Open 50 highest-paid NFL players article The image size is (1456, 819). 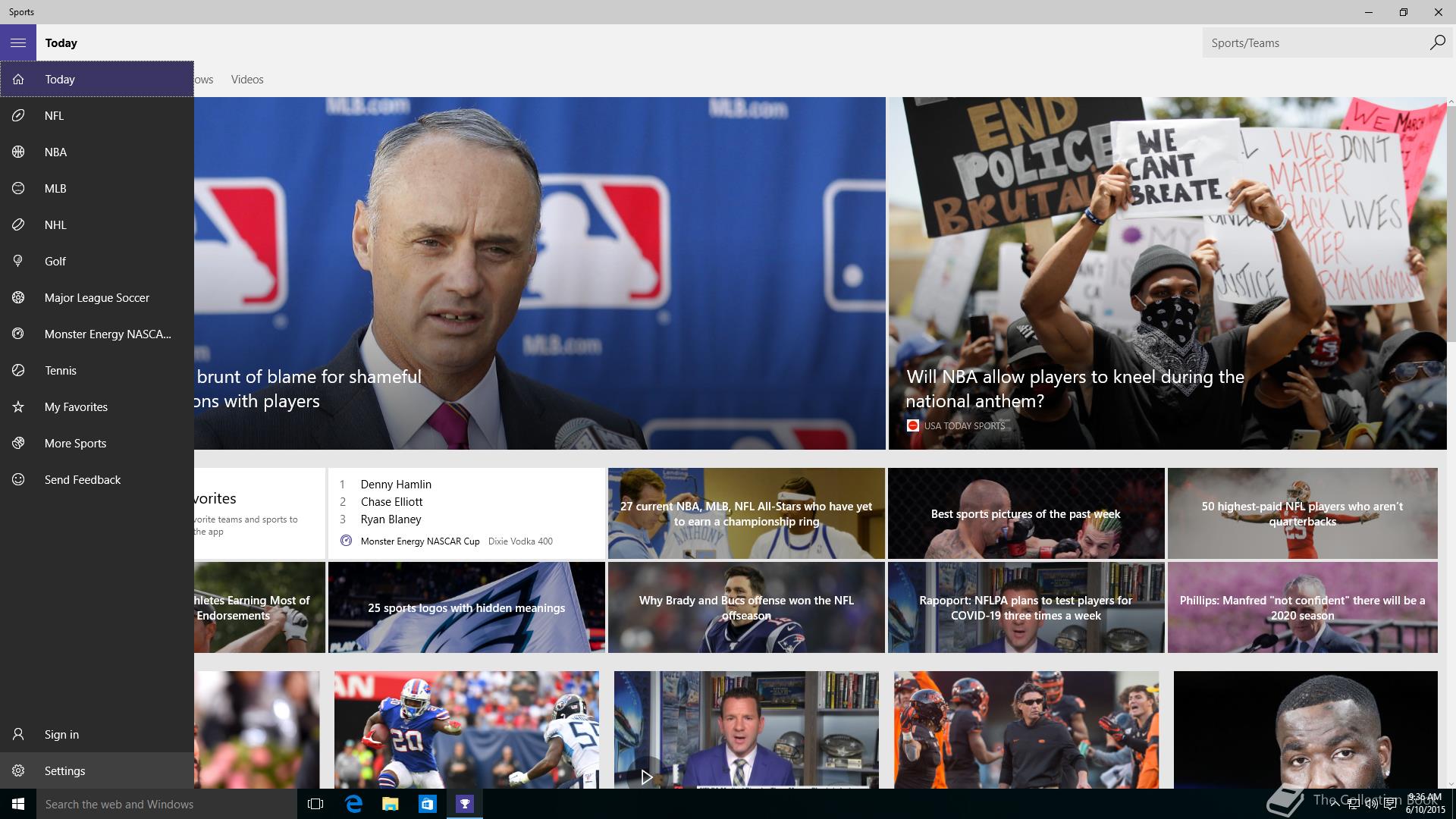coord(1302,513)
